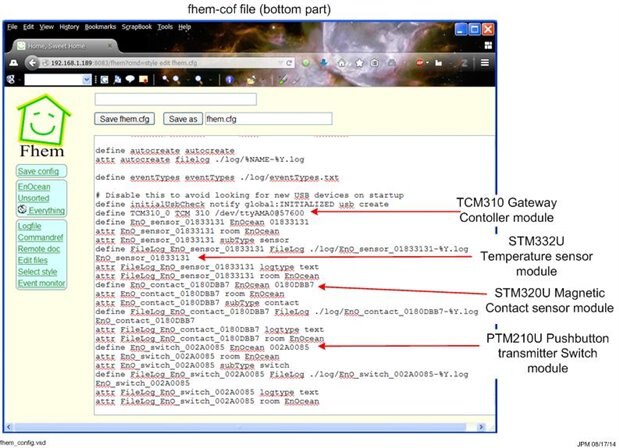
Task: Open the hamburger menu icon
Action: tap(485, 63)
